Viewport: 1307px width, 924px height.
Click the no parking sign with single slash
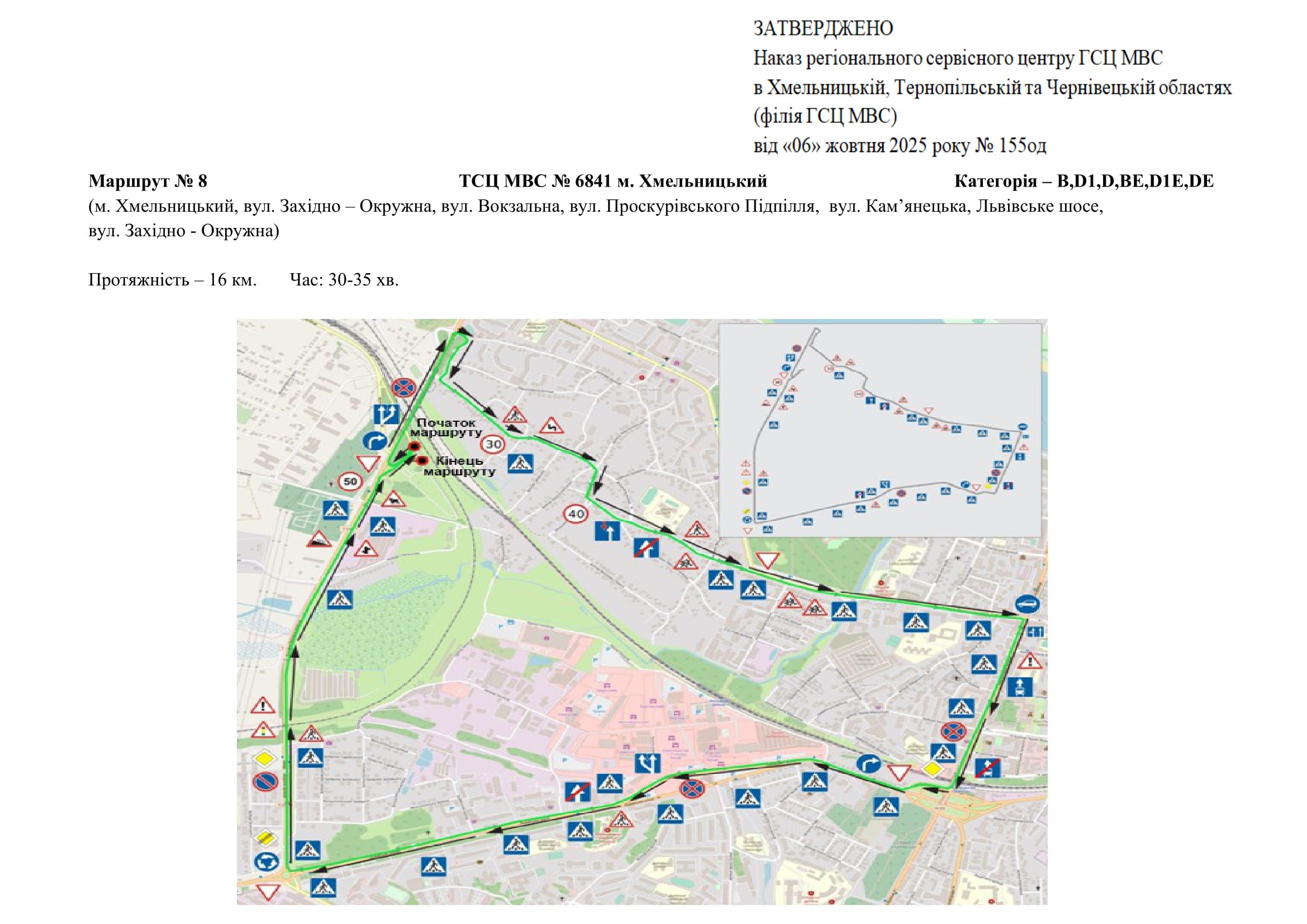(x=265, y=782)
